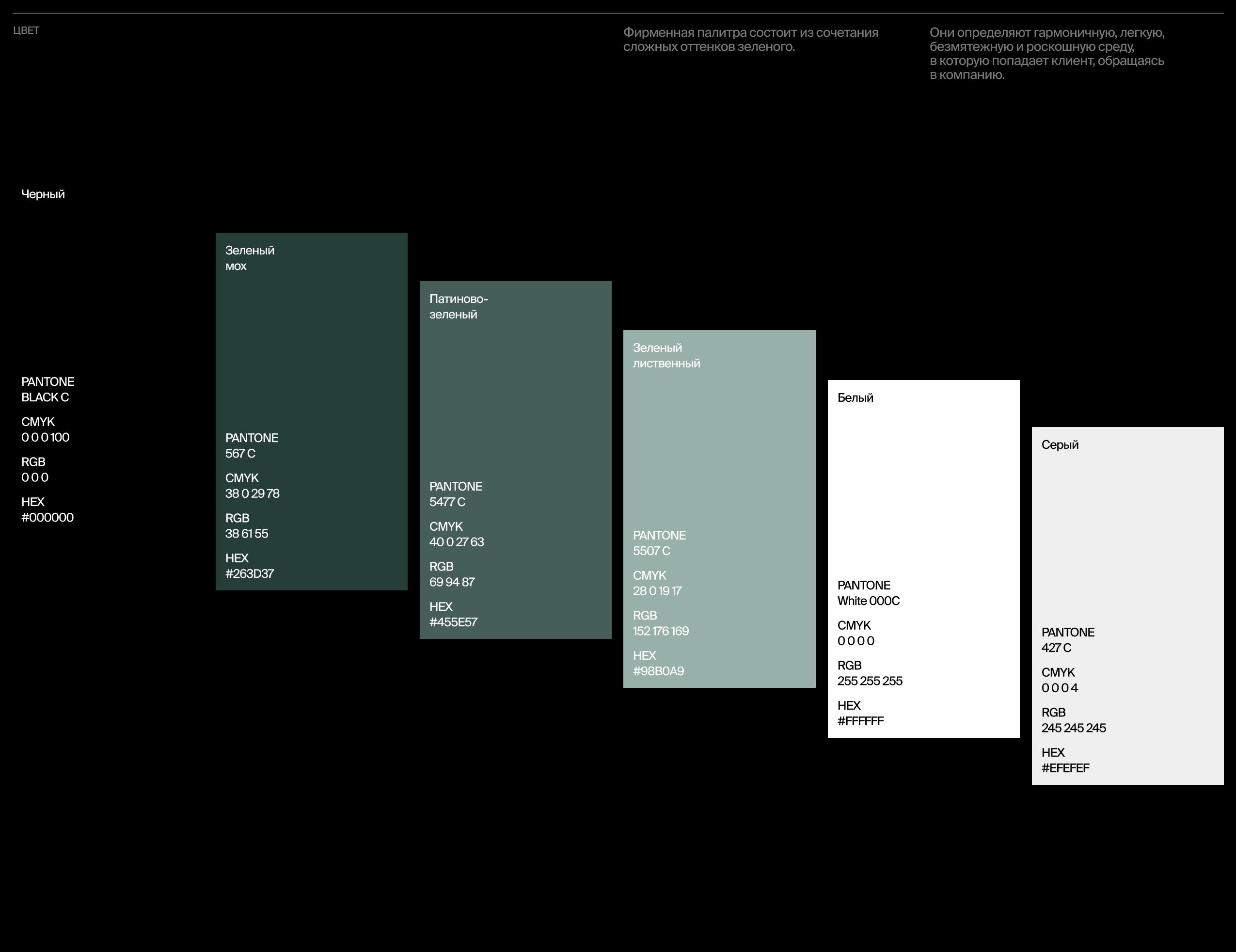Click HEX value #000000

coord(48,517)
